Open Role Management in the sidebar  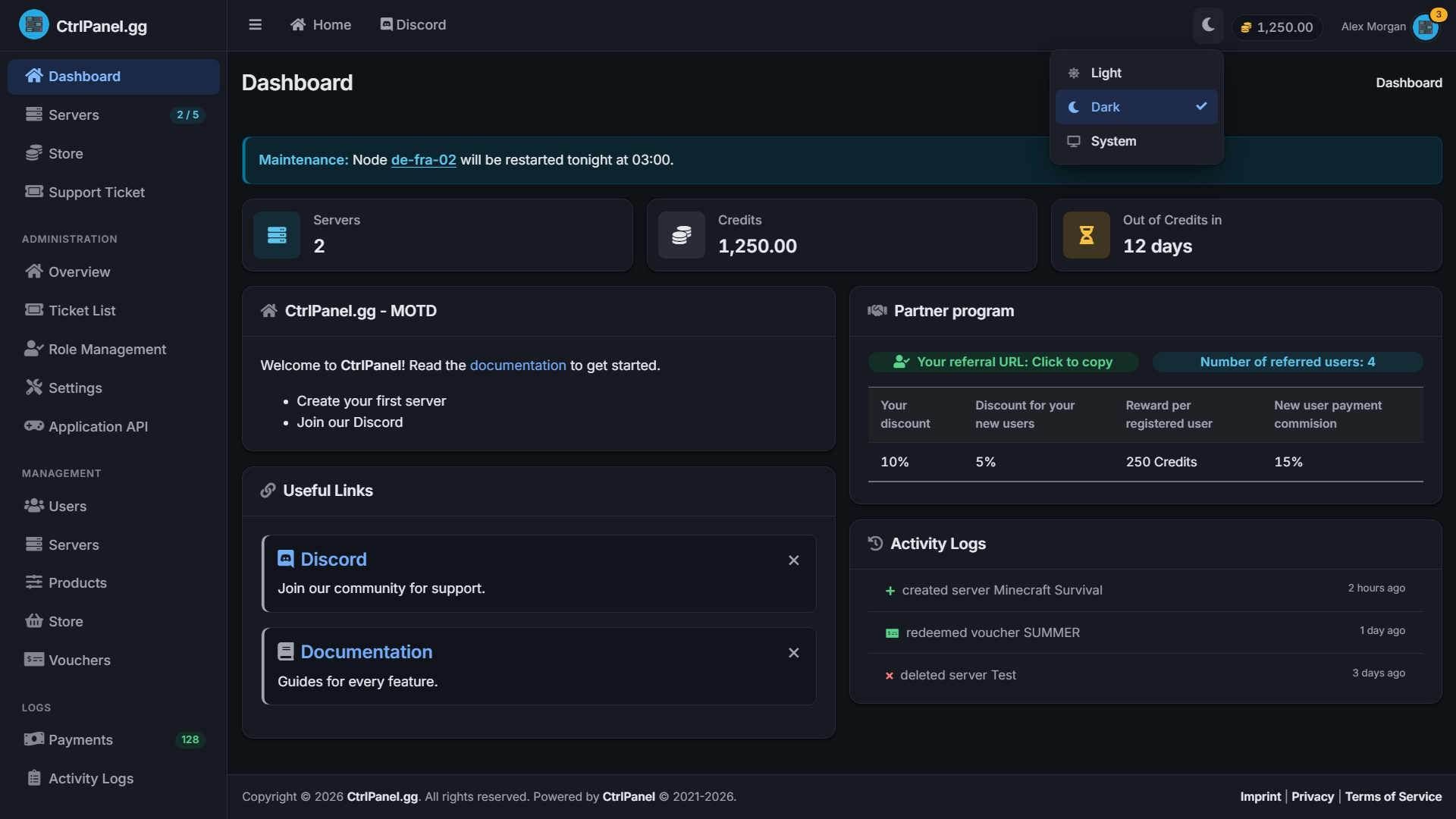(x=114, y=350)
